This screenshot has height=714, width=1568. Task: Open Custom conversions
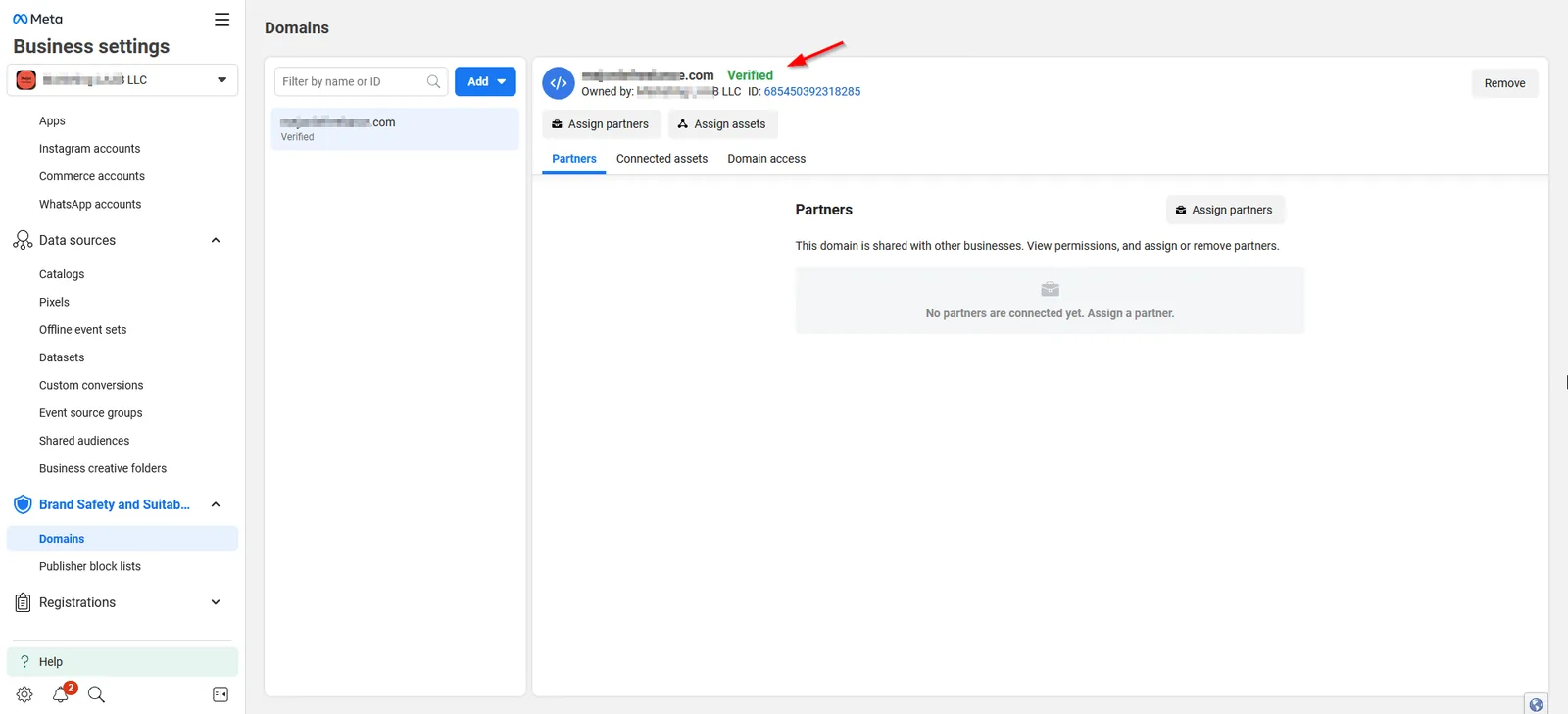(x=91, y=385)
